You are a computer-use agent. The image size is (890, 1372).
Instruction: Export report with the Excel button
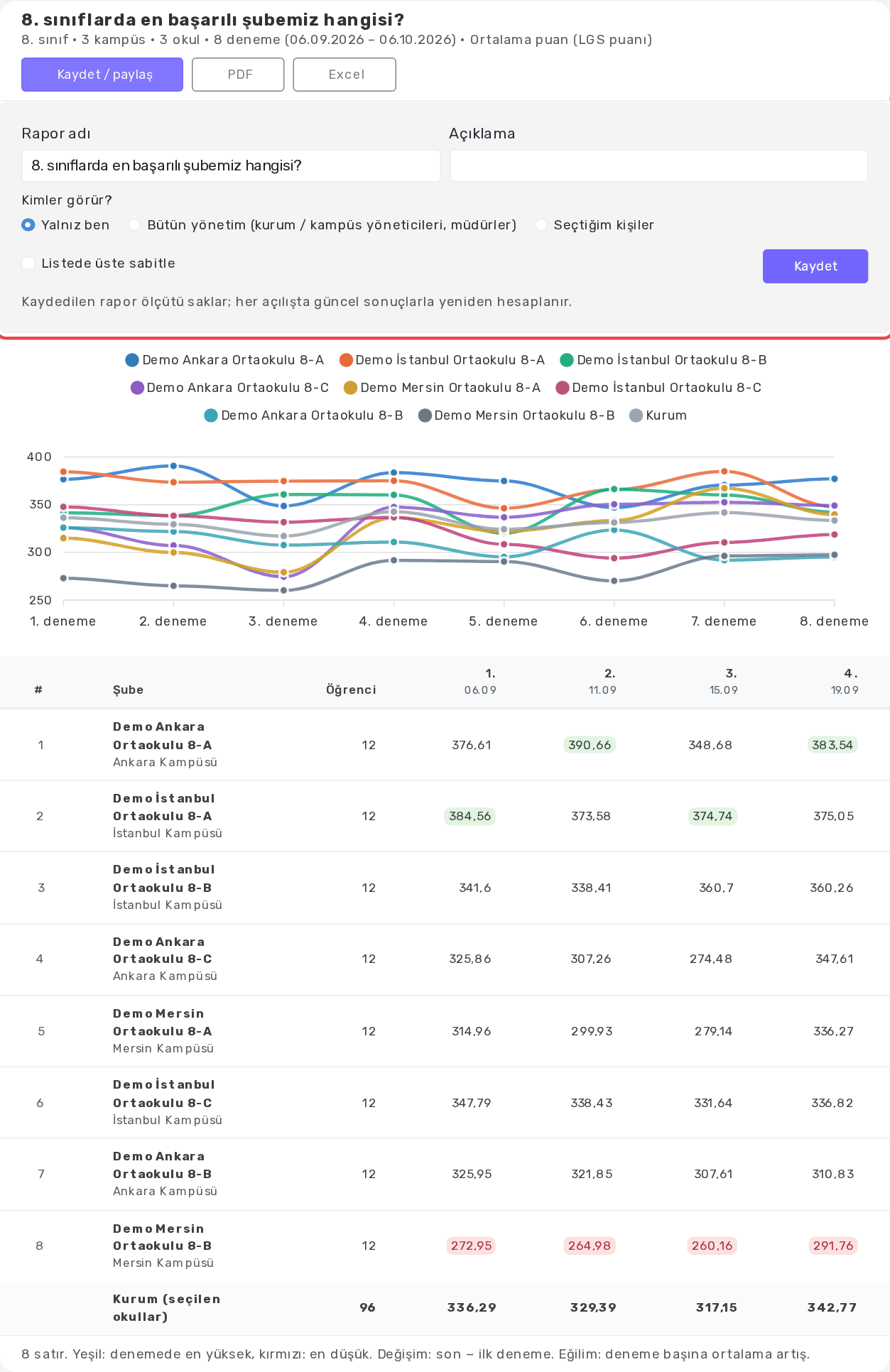point(344,75)
